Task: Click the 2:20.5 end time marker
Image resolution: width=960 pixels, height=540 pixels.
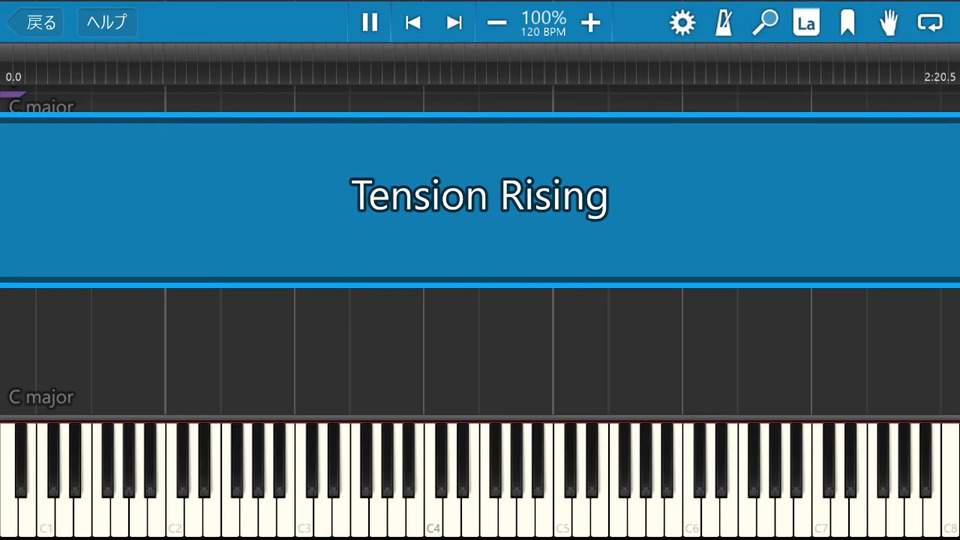Action: [939, 77]
